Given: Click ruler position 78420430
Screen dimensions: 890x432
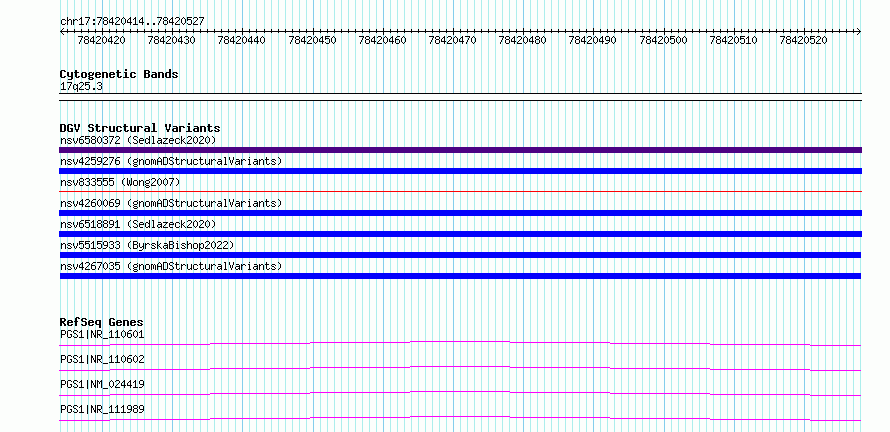Looking at the screenshot, I should click(x=171, y=40).
